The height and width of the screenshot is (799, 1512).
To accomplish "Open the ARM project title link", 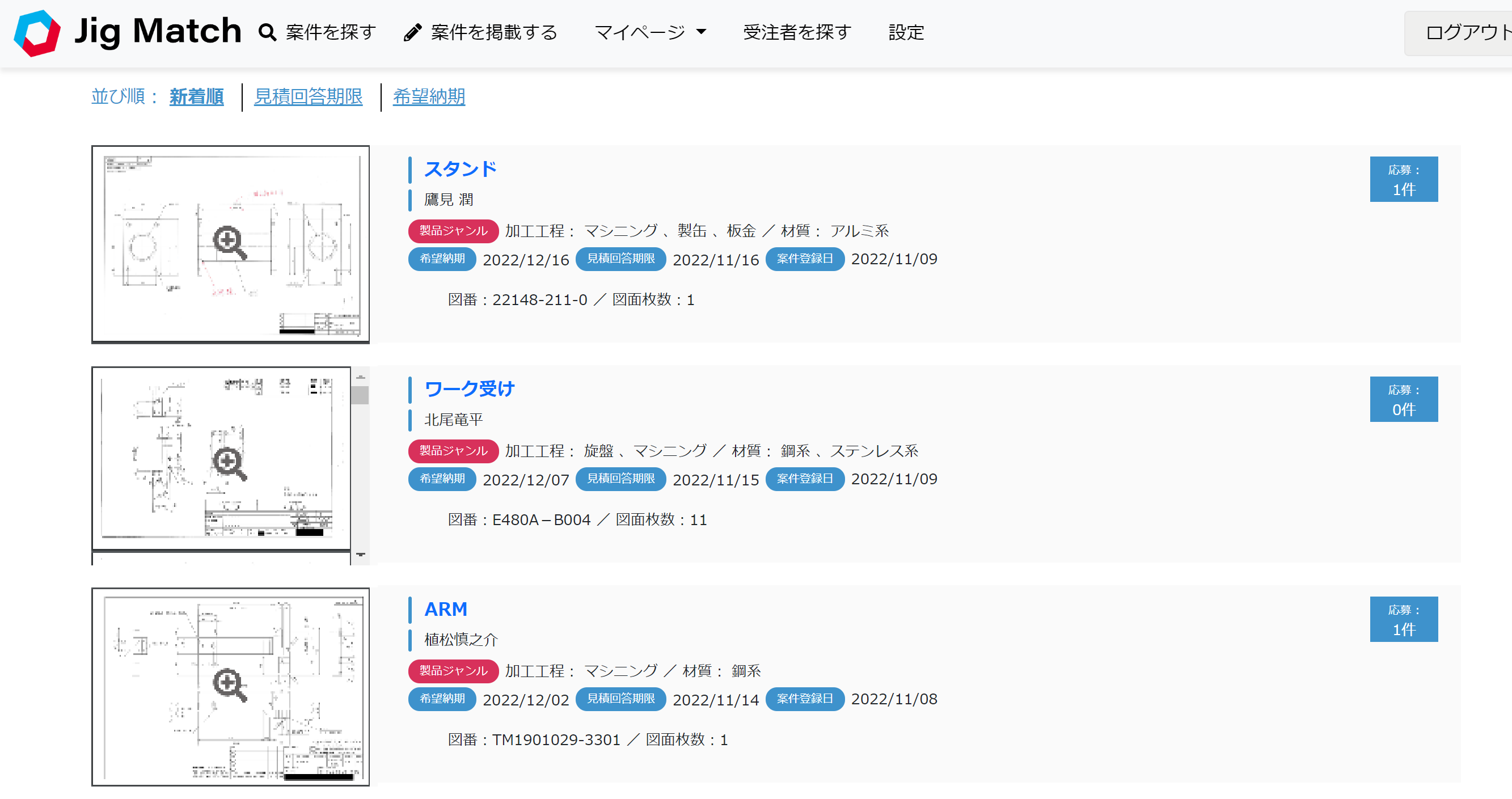I will pos(446,609).
